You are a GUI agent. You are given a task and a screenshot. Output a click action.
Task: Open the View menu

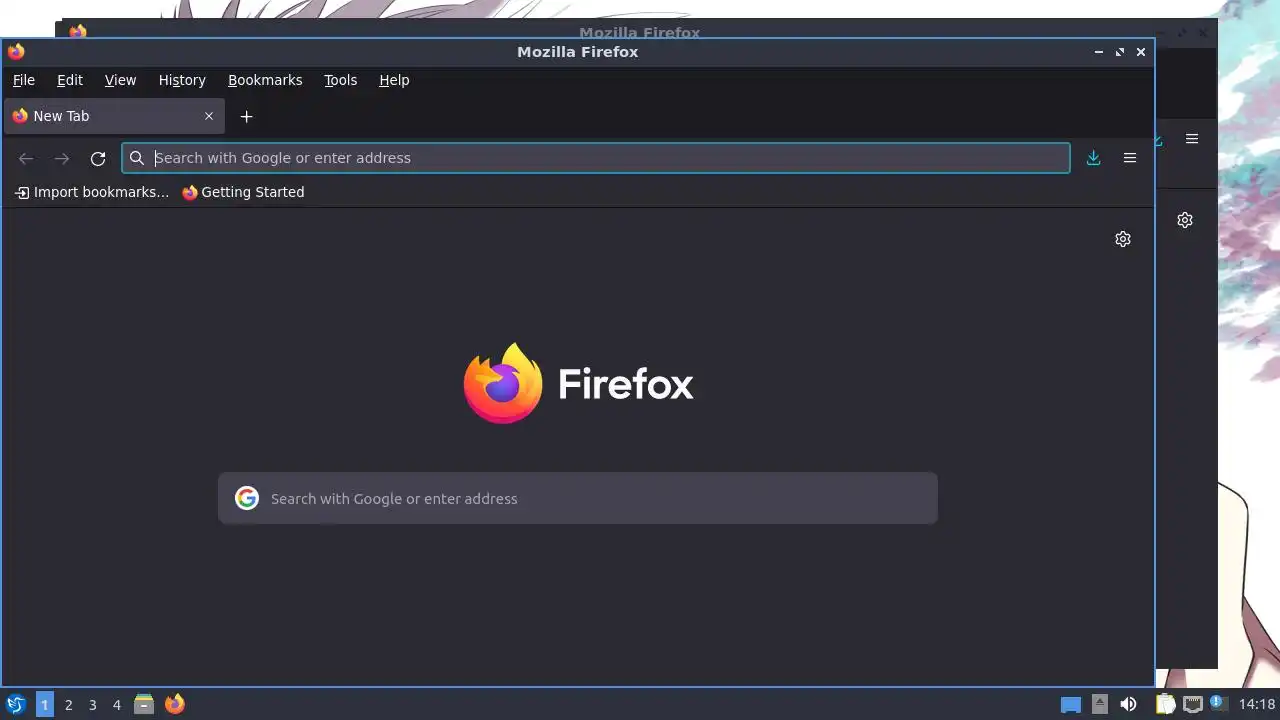(x=120, y=80)
